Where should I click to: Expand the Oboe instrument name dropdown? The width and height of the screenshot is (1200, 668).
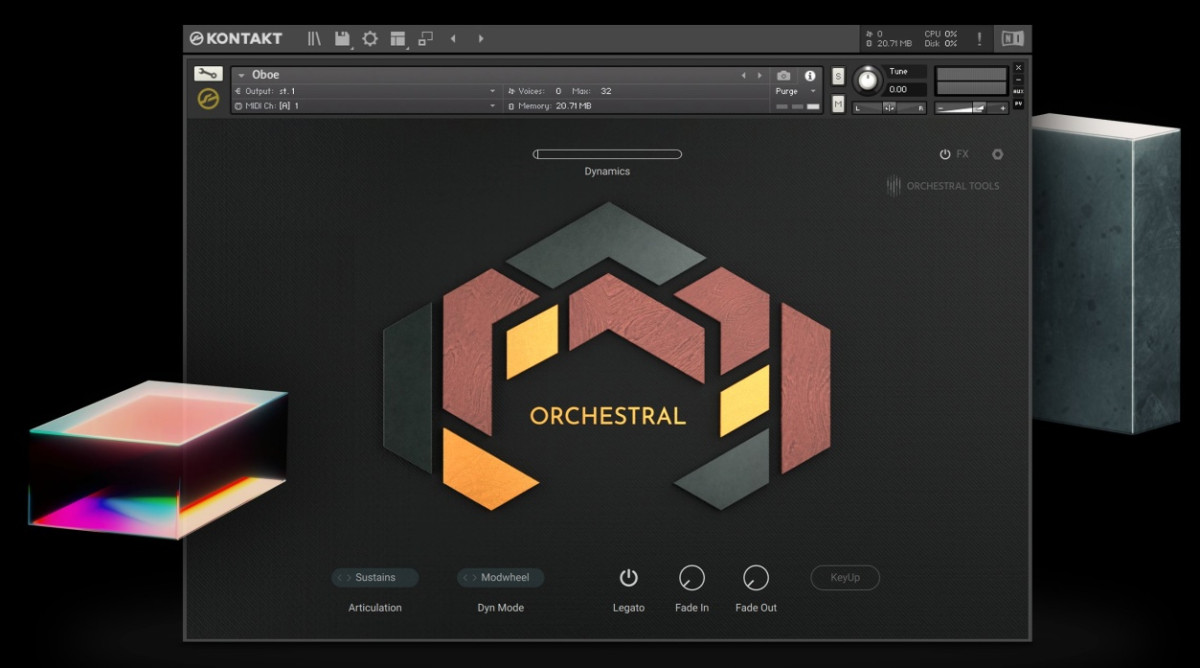coord(242,75)
